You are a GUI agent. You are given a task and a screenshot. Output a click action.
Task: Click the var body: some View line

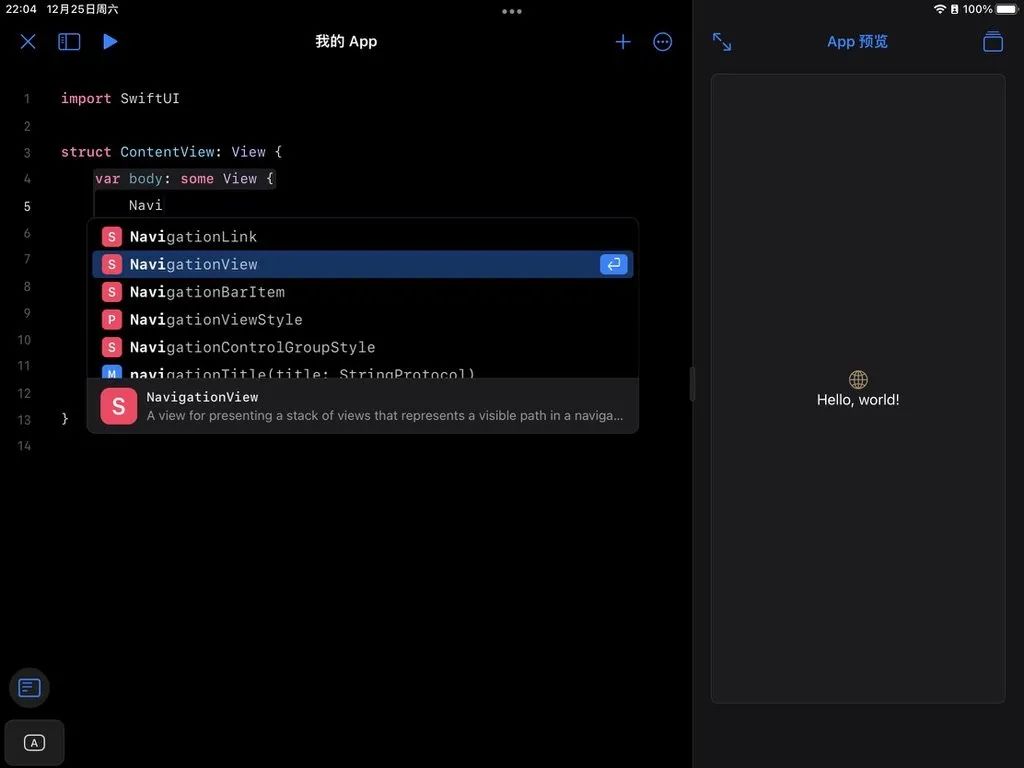[184, 179]
